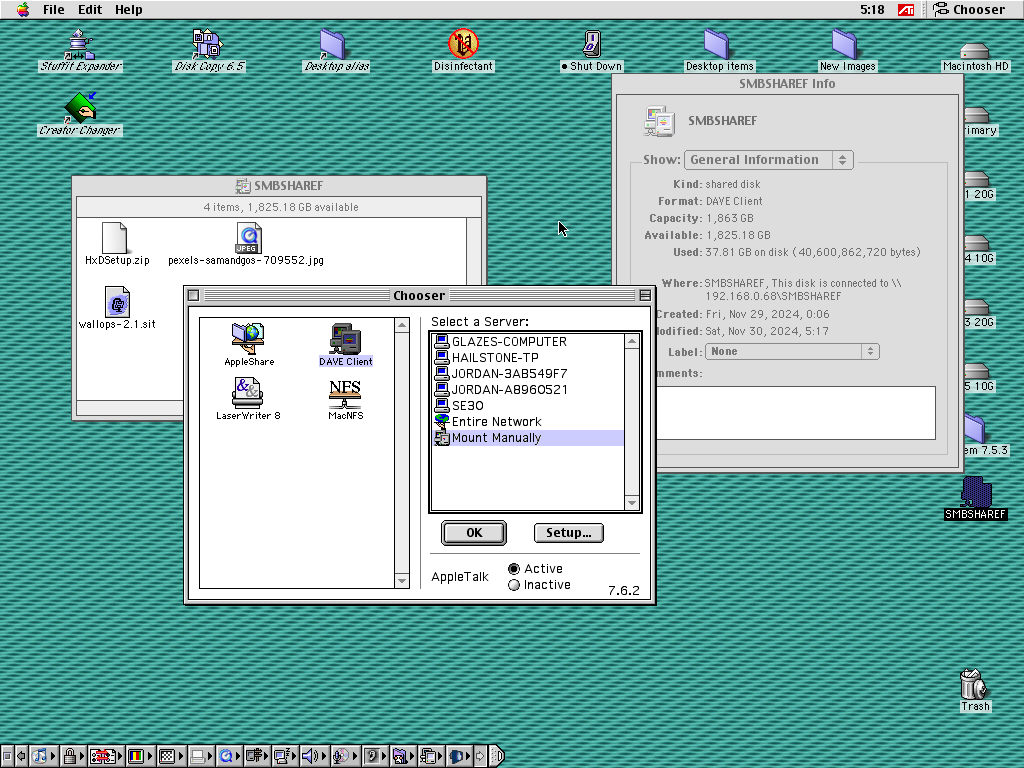1024x768 pixels.
Task: Select HAILSTONE-TP in server list
Action: (528, 358)
